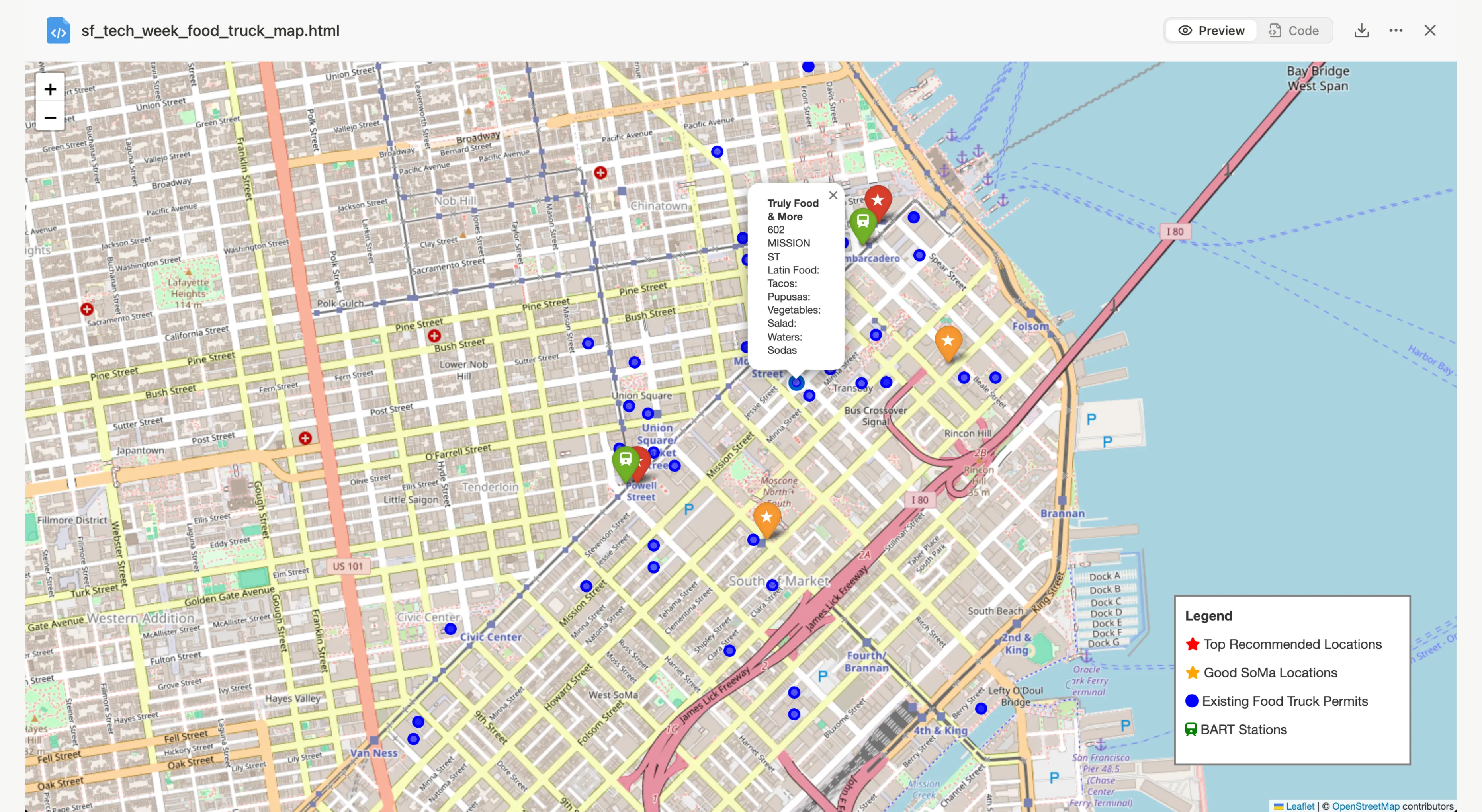Click blue dot near Lefty O'Doul Bridge
Image resolution: width=1482 pixels, height=812 pixels.
pyautogui.click(x=981, y=709)
